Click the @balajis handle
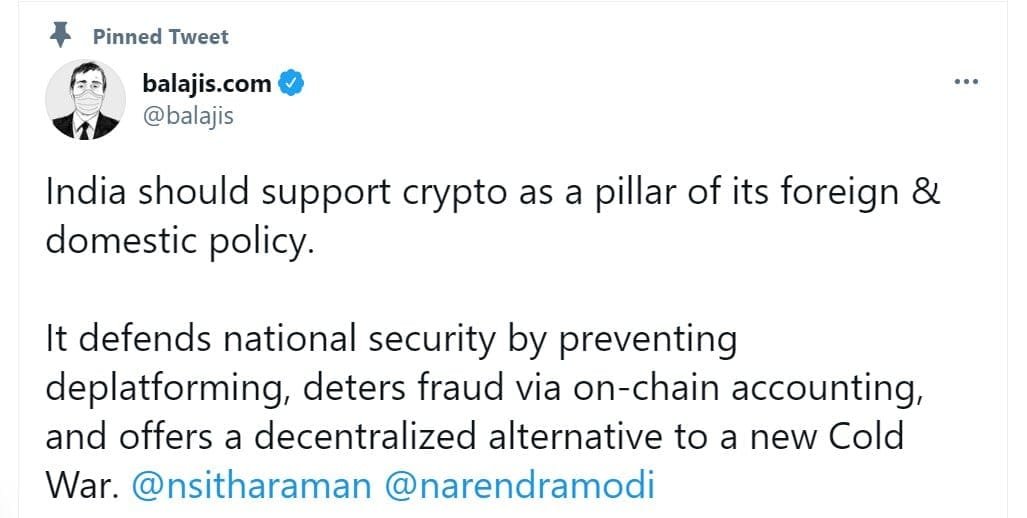The height and width of the screenshot is (518, 1027). click(188, 116)
